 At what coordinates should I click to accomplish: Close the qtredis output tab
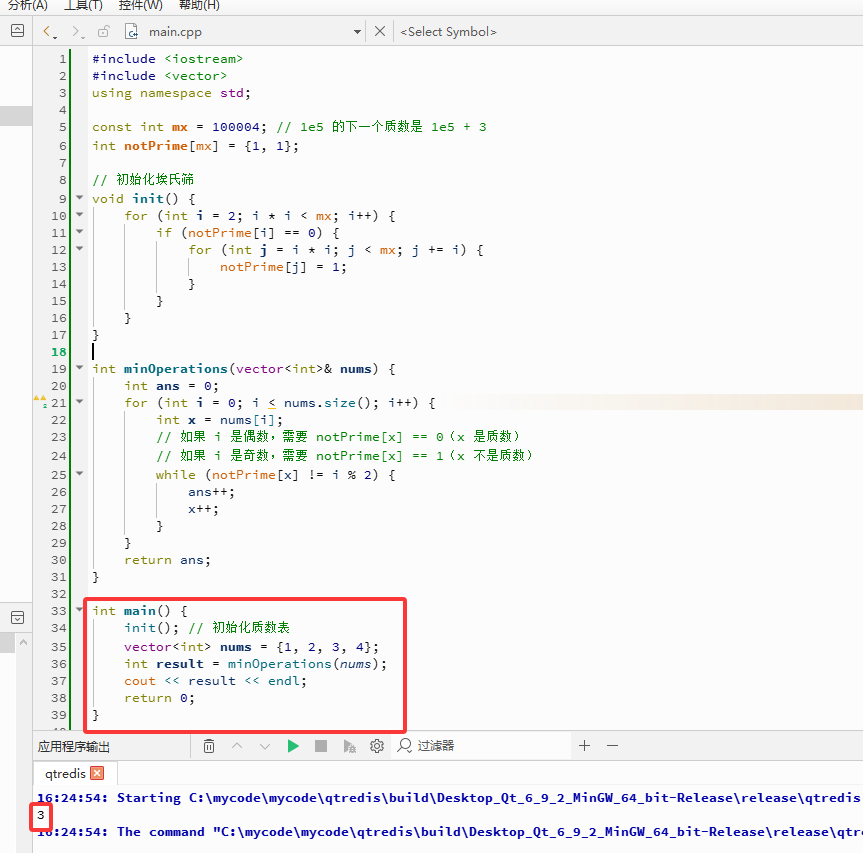click(x=97, y=773)
